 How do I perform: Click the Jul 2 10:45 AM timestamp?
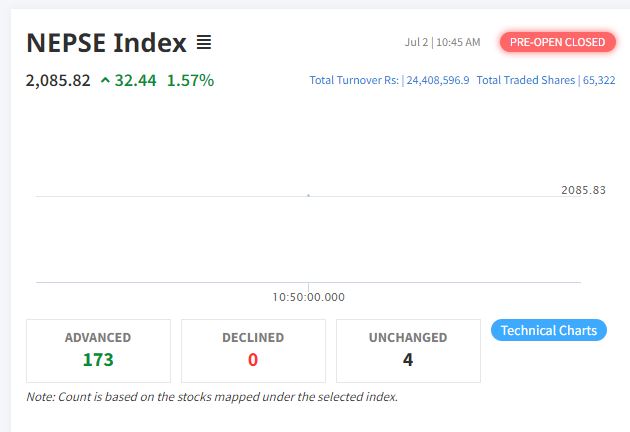click(x=443, y=42)
